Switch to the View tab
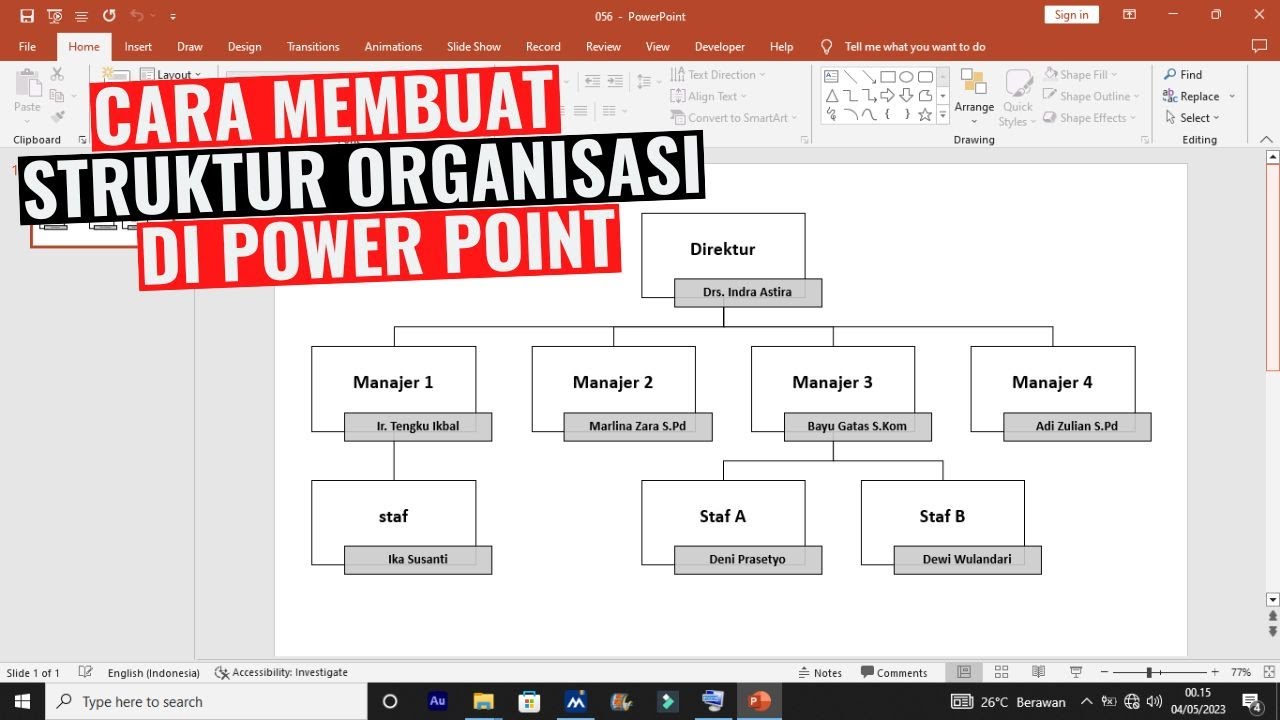The image size is (1280, 720). [x=657, y=47]
